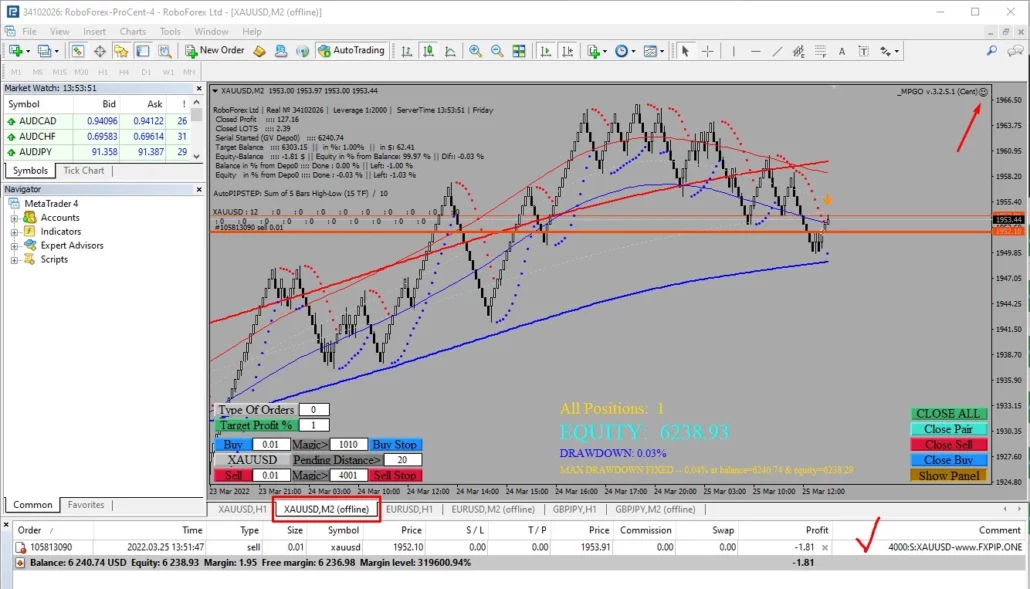Zoom out on the chart

[497, 51]
